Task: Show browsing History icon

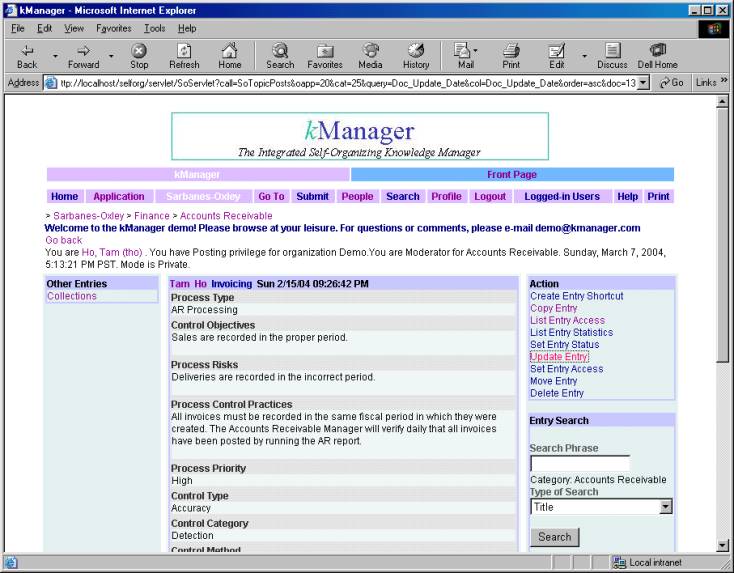Action: pyautogui.click(x=416, y=51)
